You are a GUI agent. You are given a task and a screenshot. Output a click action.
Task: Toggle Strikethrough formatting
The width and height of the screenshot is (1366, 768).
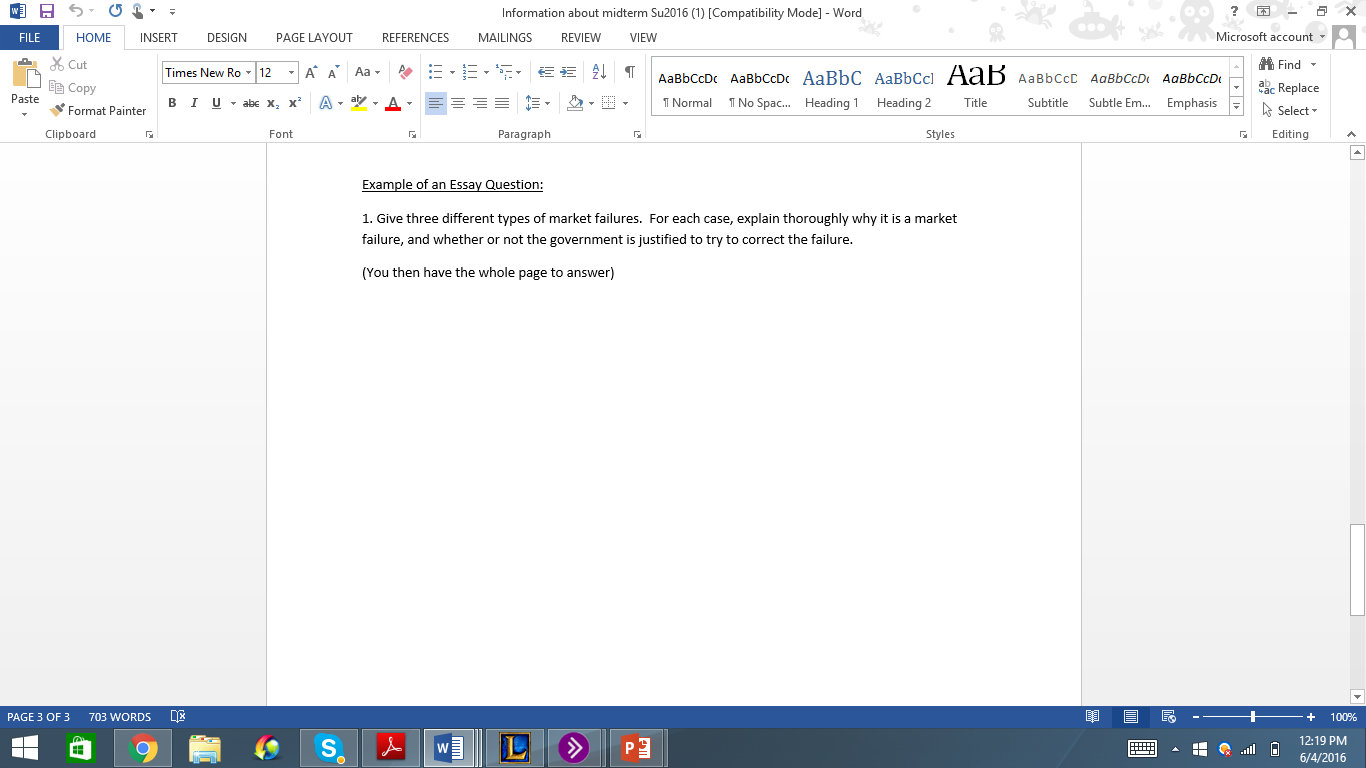point(251,103)
